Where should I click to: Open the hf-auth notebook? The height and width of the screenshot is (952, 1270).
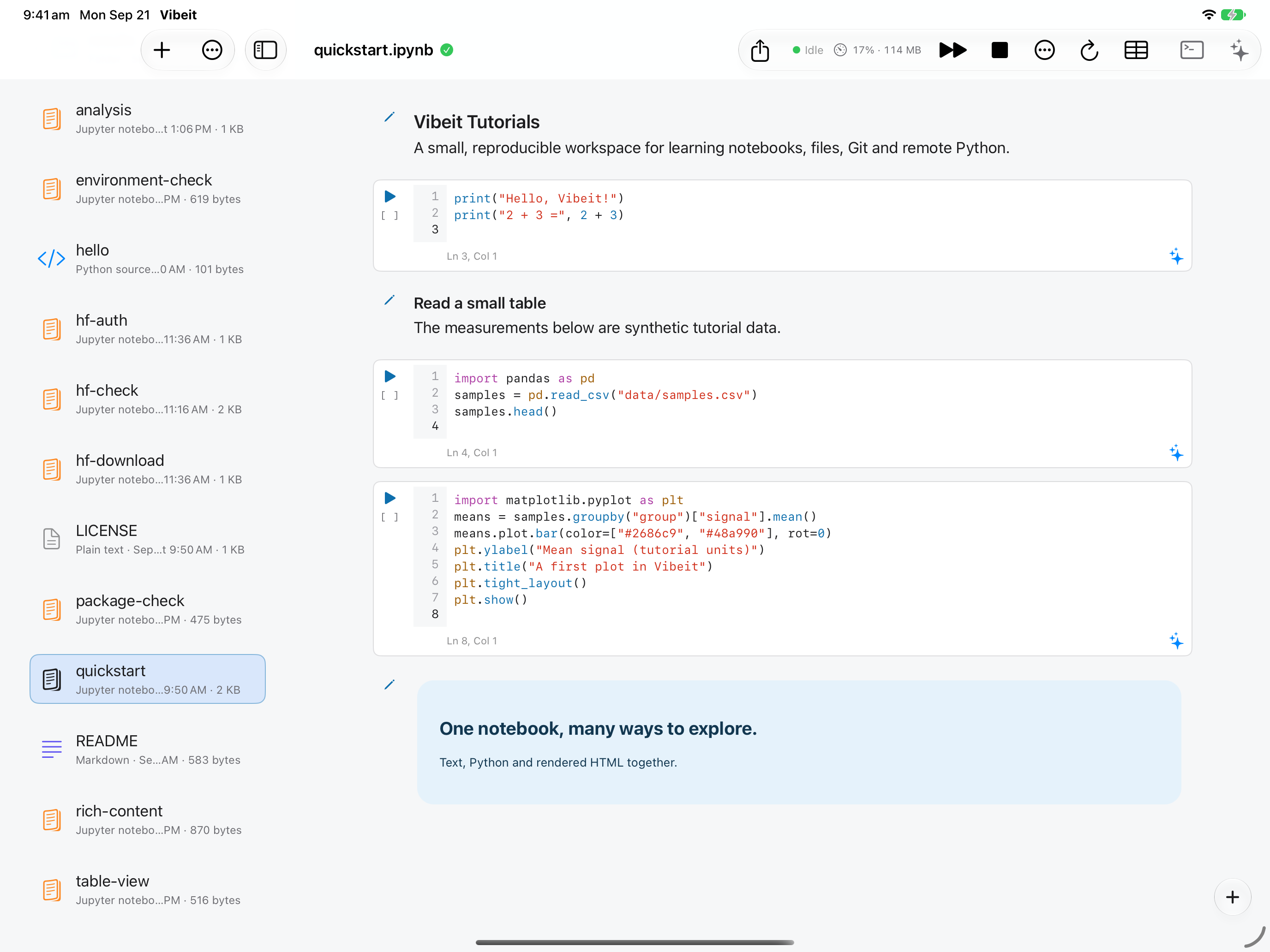[148, 328]
